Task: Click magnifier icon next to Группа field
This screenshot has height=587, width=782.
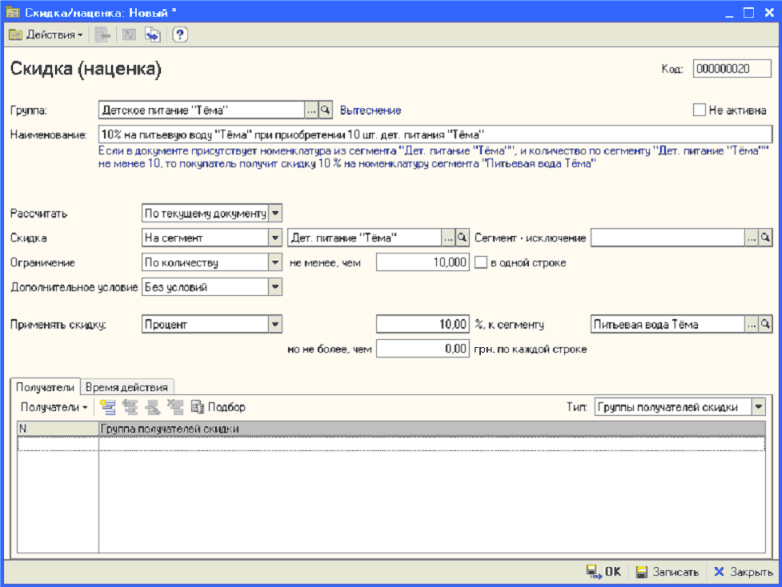Action: pos(325,110)
